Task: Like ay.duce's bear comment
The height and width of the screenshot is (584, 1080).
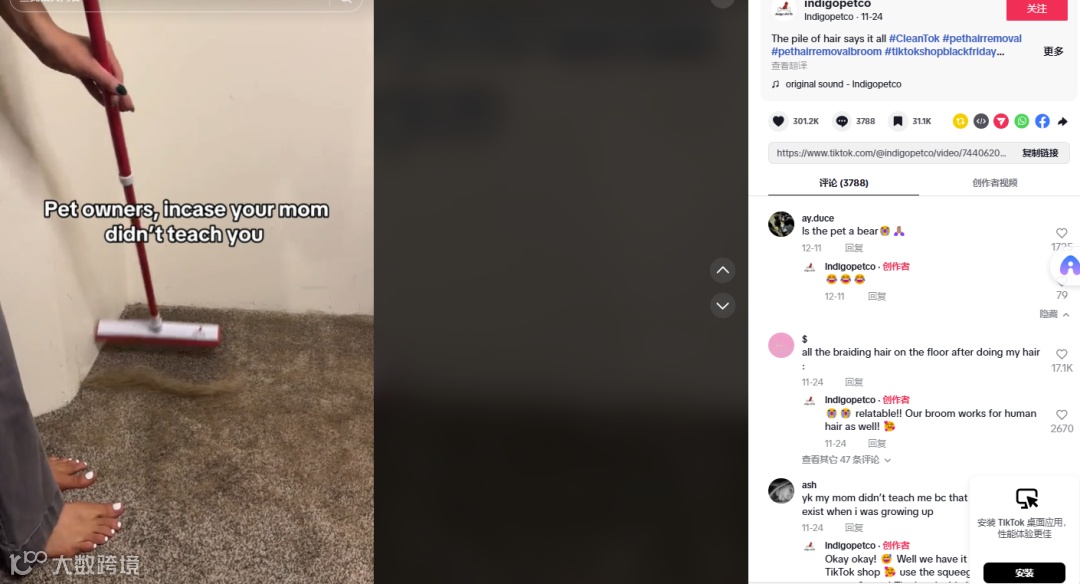Action: tap(1061, 233)
